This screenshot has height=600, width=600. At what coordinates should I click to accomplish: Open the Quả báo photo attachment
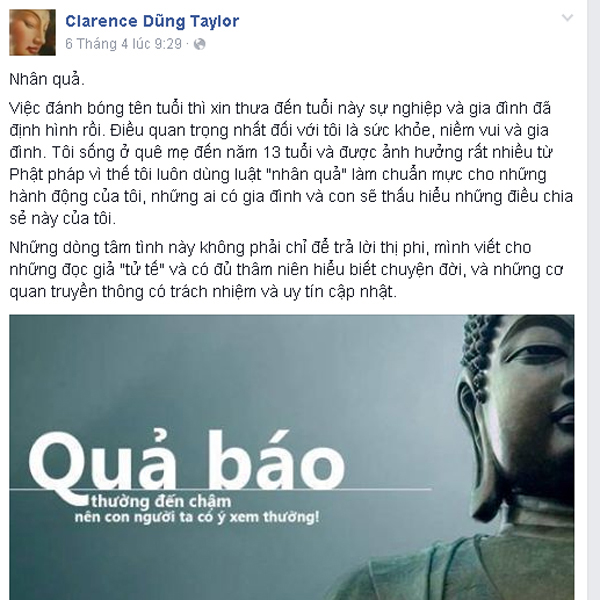point(292,457)
